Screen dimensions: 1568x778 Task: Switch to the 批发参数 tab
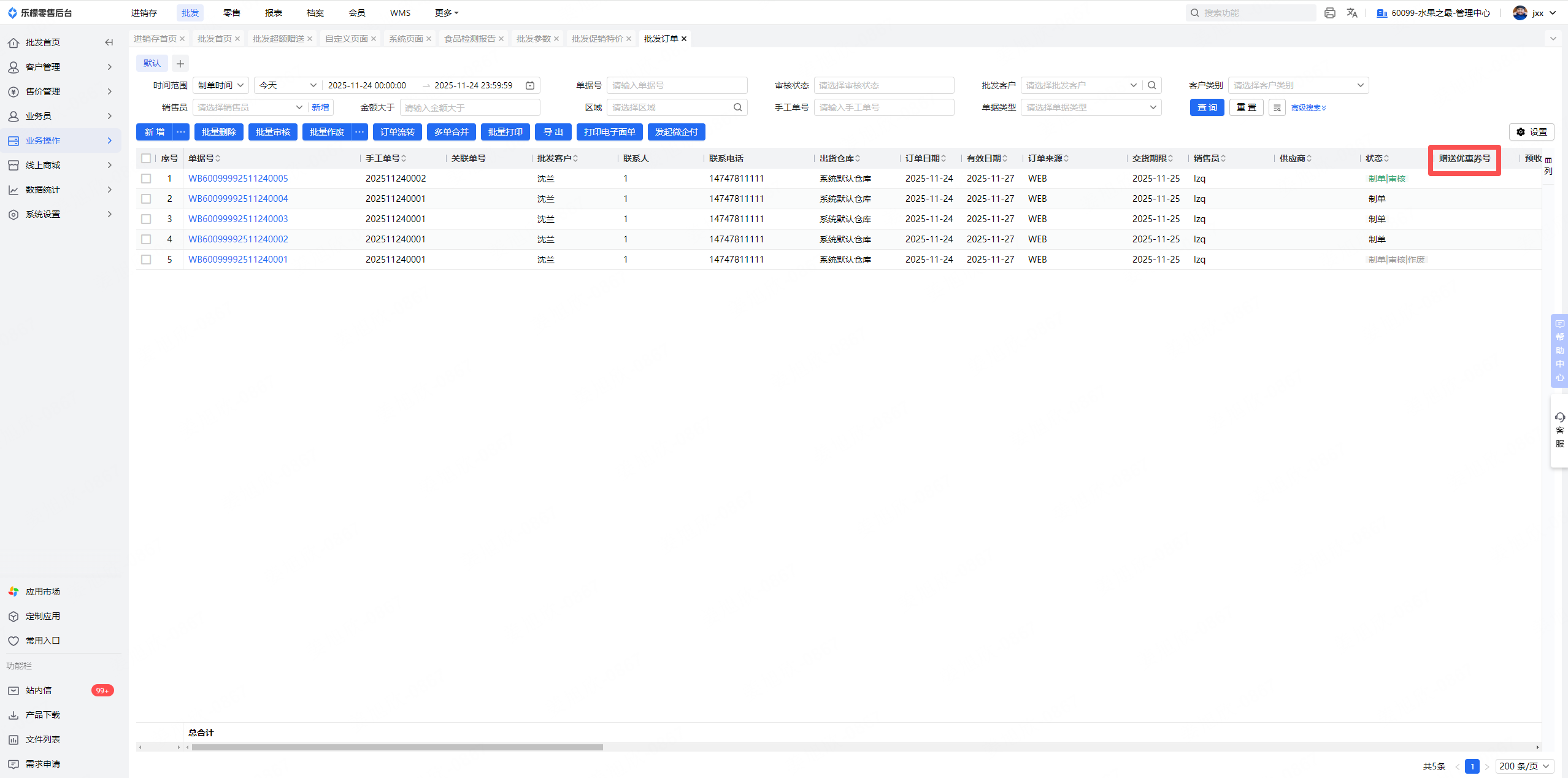pos(533,39)
